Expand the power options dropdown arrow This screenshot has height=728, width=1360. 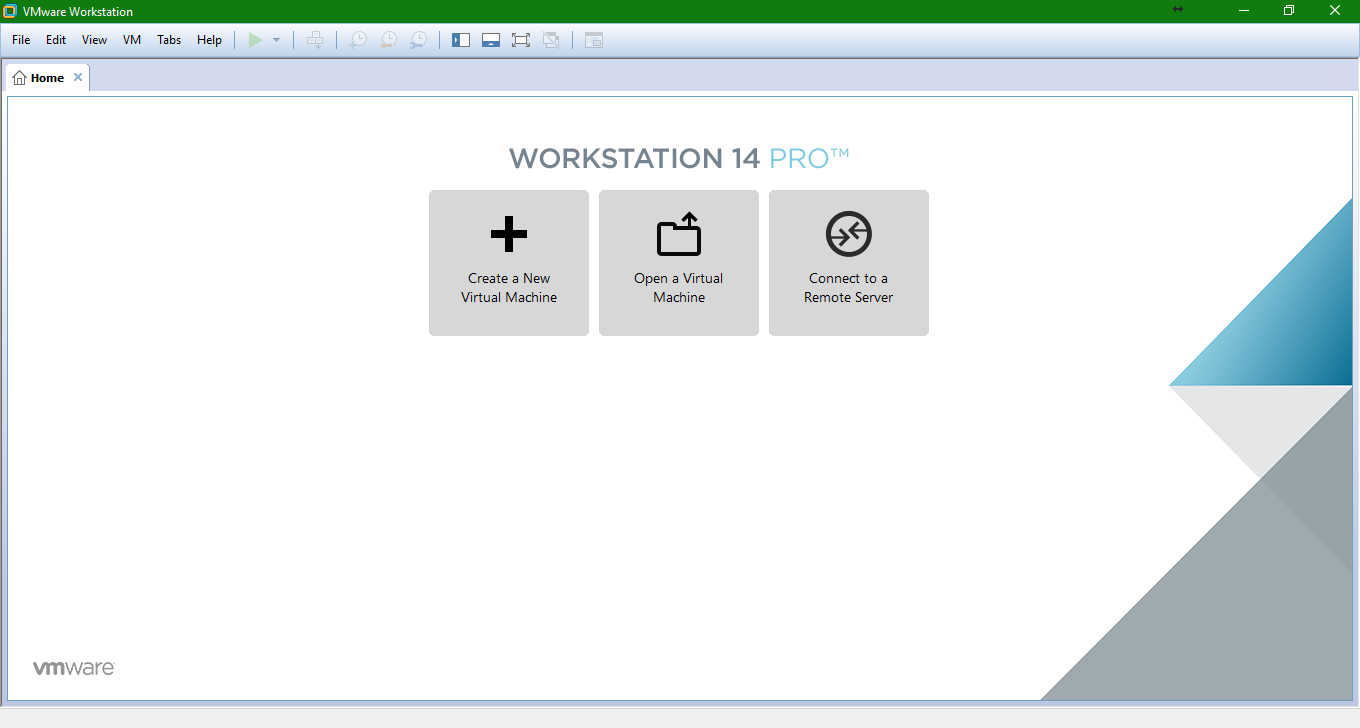[276, 40]
